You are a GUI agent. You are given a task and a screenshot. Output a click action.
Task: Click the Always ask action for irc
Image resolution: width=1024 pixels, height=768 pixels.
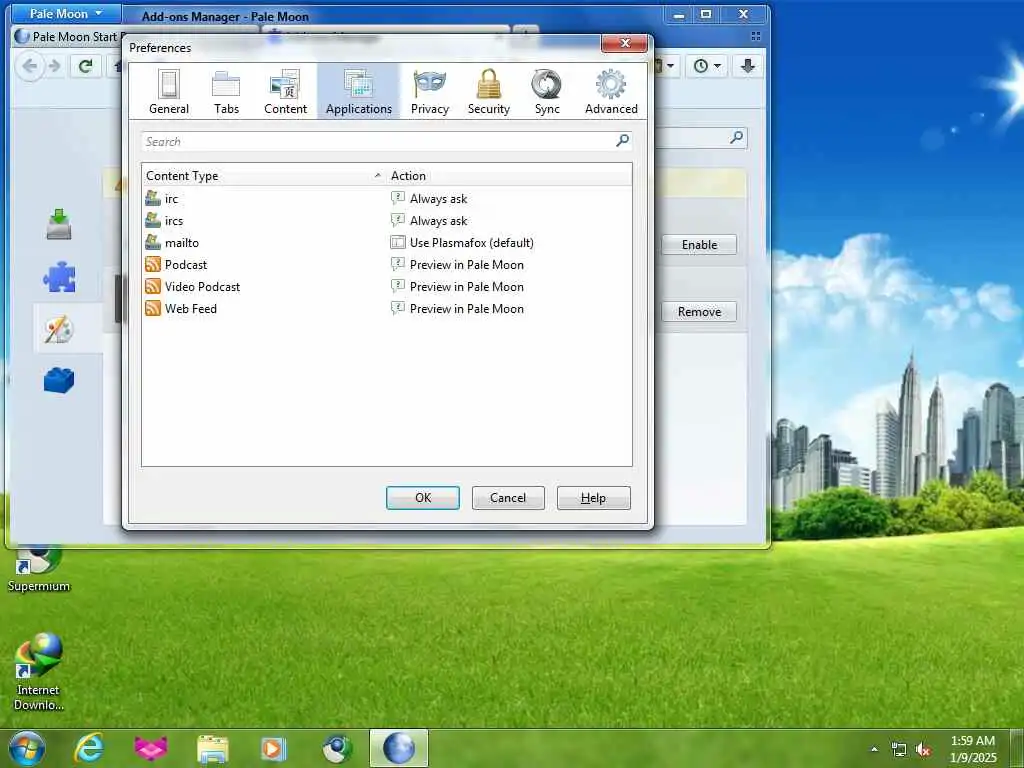click(438, 199)
